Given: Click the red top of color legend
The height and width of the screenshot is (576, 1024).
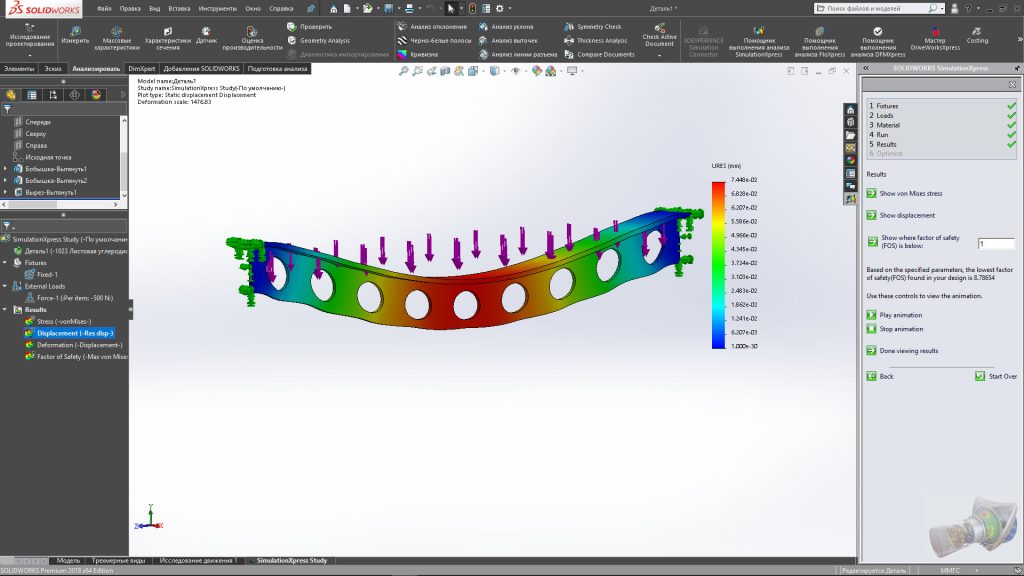Looking at the screenshot, I should 717,186.
